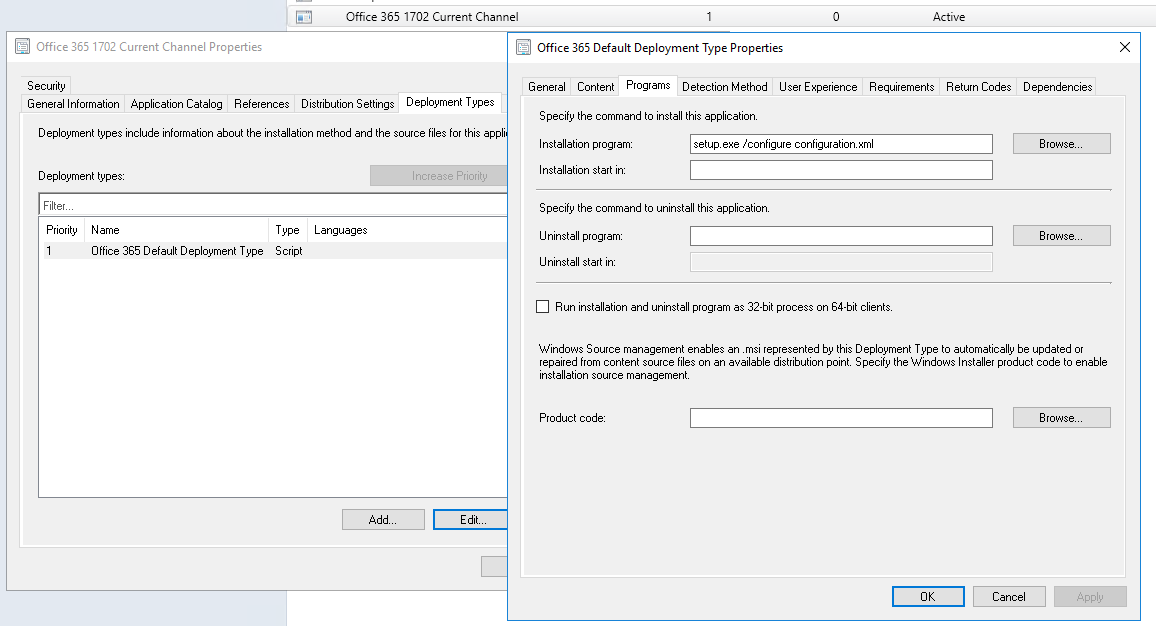
Task: Select Office 365 1702 Current Channel row text
Action: [x=432, y=17]
